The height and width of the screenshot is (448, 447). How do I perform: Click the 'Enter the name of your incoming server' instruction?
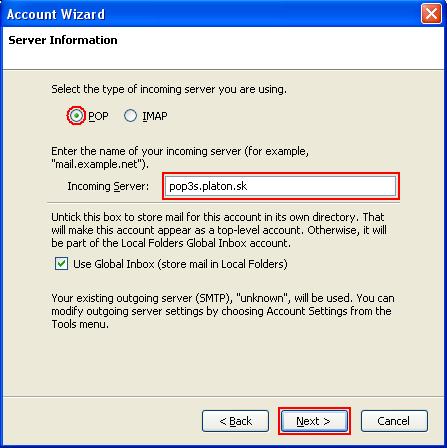tap(180, 158)
